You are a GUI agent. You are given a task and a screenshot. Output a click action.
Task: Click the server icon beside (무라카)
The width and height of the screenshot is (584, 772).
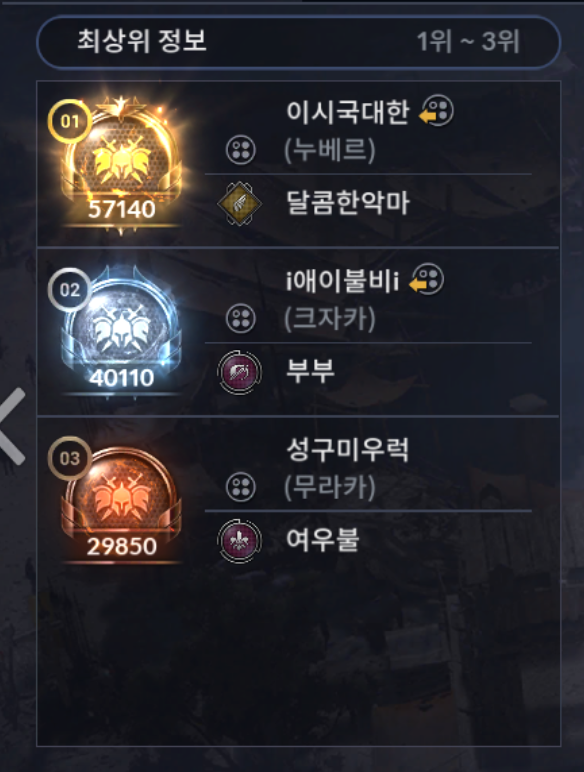click(x=241, y=487)
